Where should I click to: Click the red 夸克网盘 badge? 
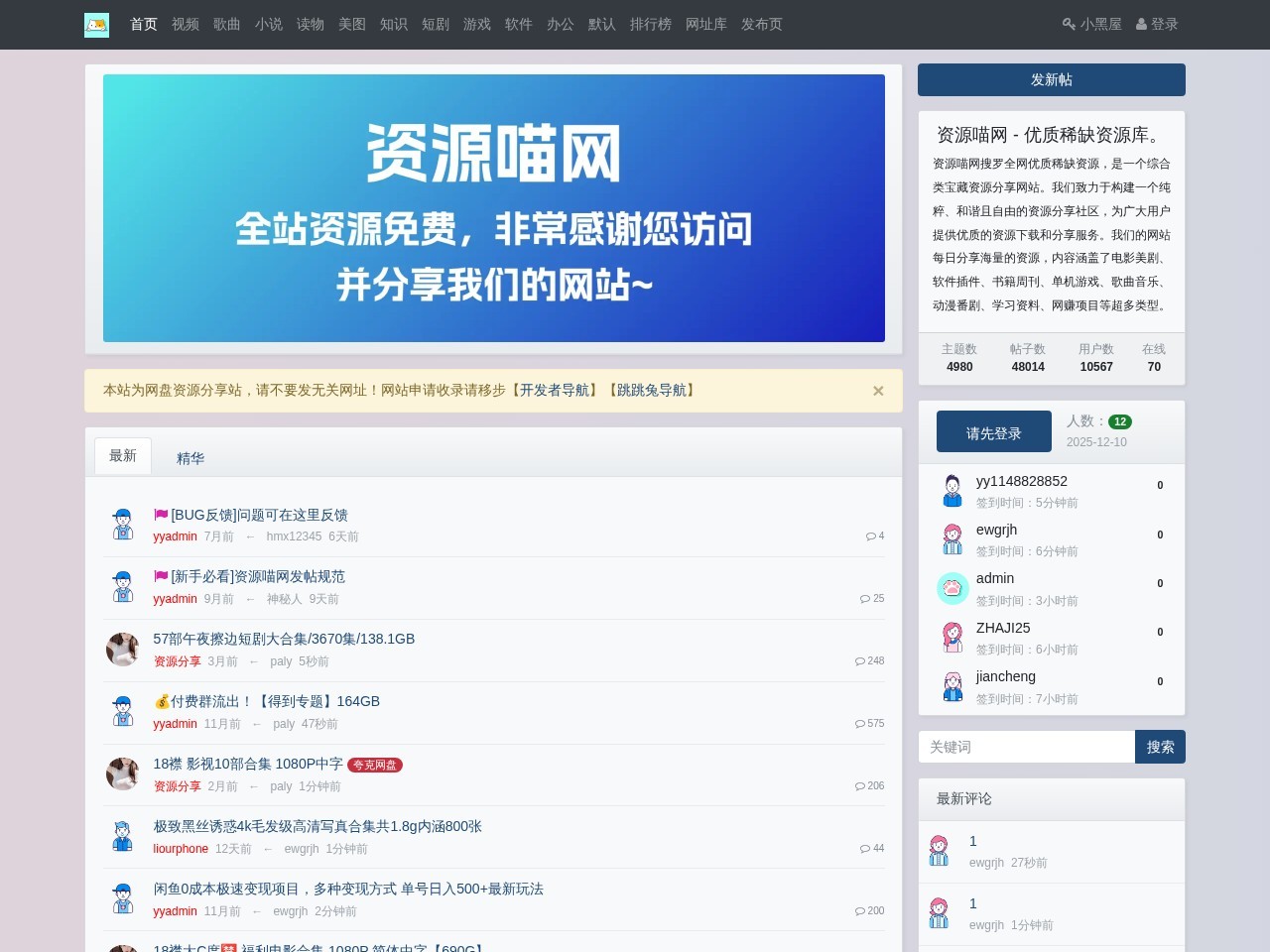point(376,765)
